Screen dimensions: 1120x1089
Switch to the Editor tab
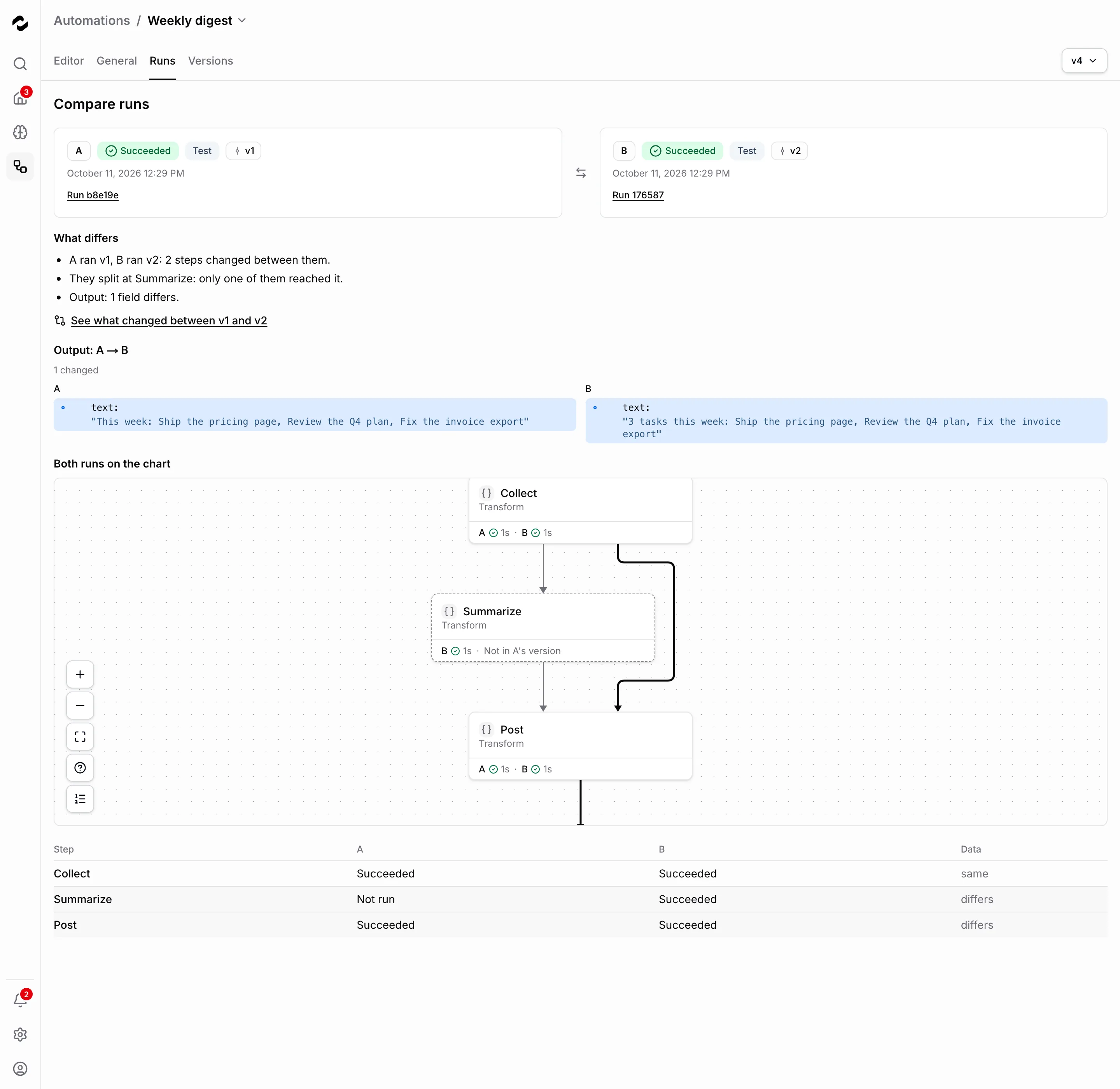pos(69,61)
